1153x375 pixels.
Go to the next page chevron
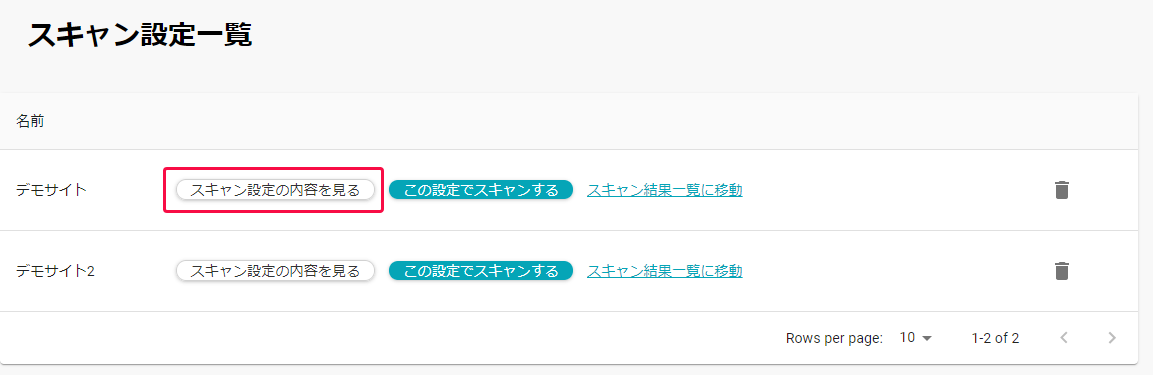coord(1112,338)
